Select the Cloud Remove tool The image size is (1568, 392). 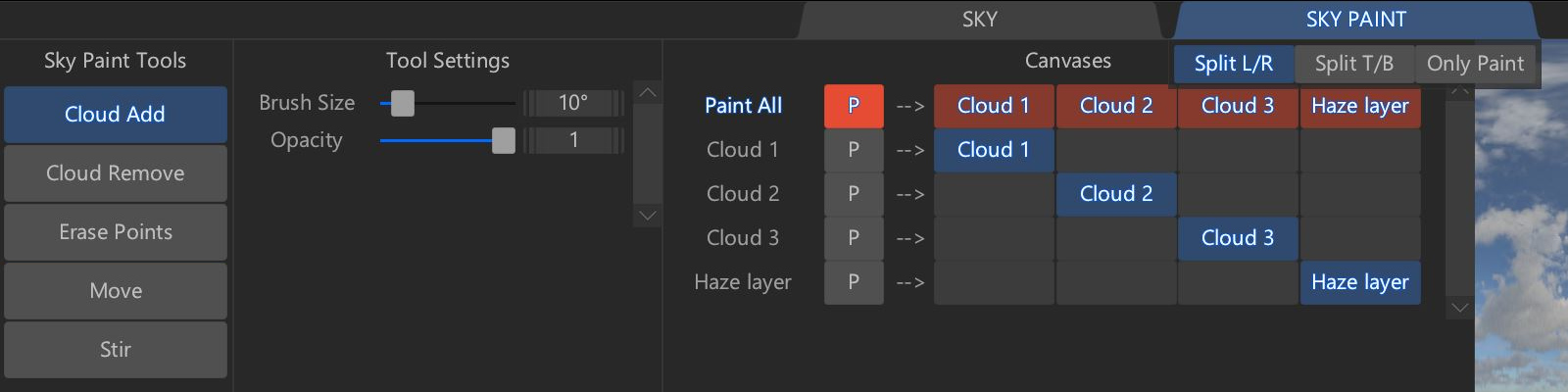[116, 173]
